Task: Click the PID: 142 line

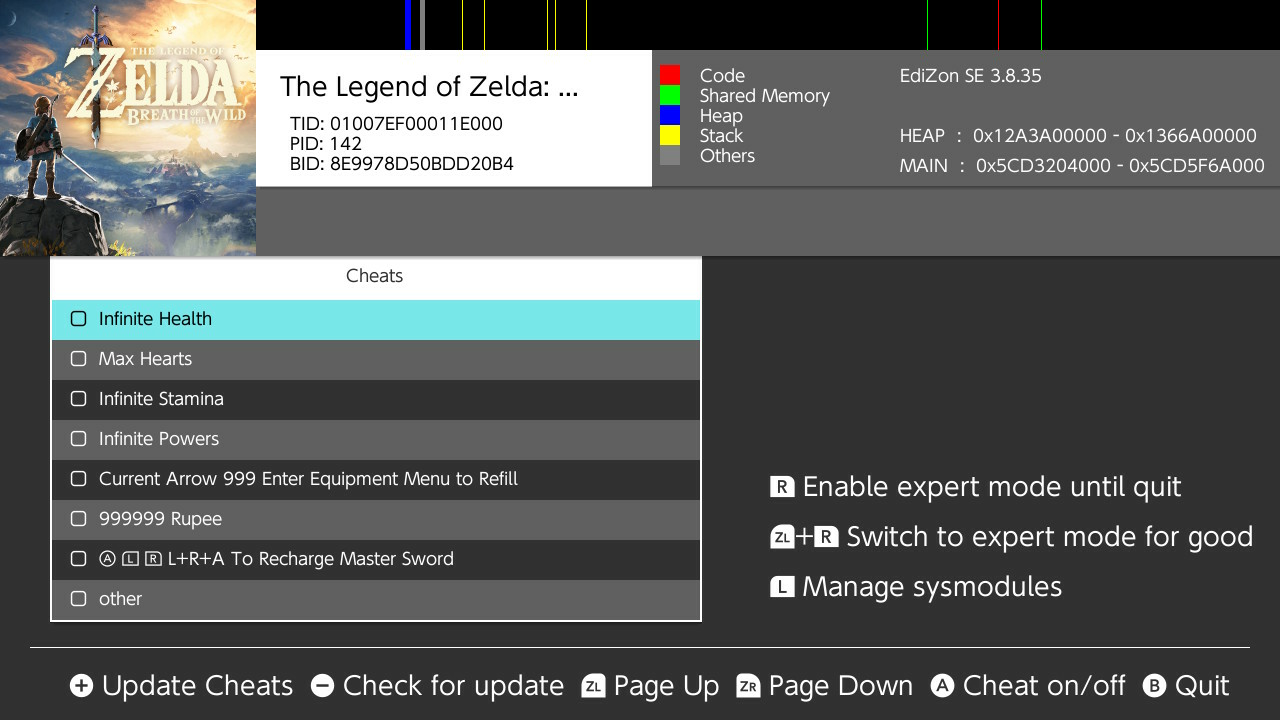Action: coord(326,144)
